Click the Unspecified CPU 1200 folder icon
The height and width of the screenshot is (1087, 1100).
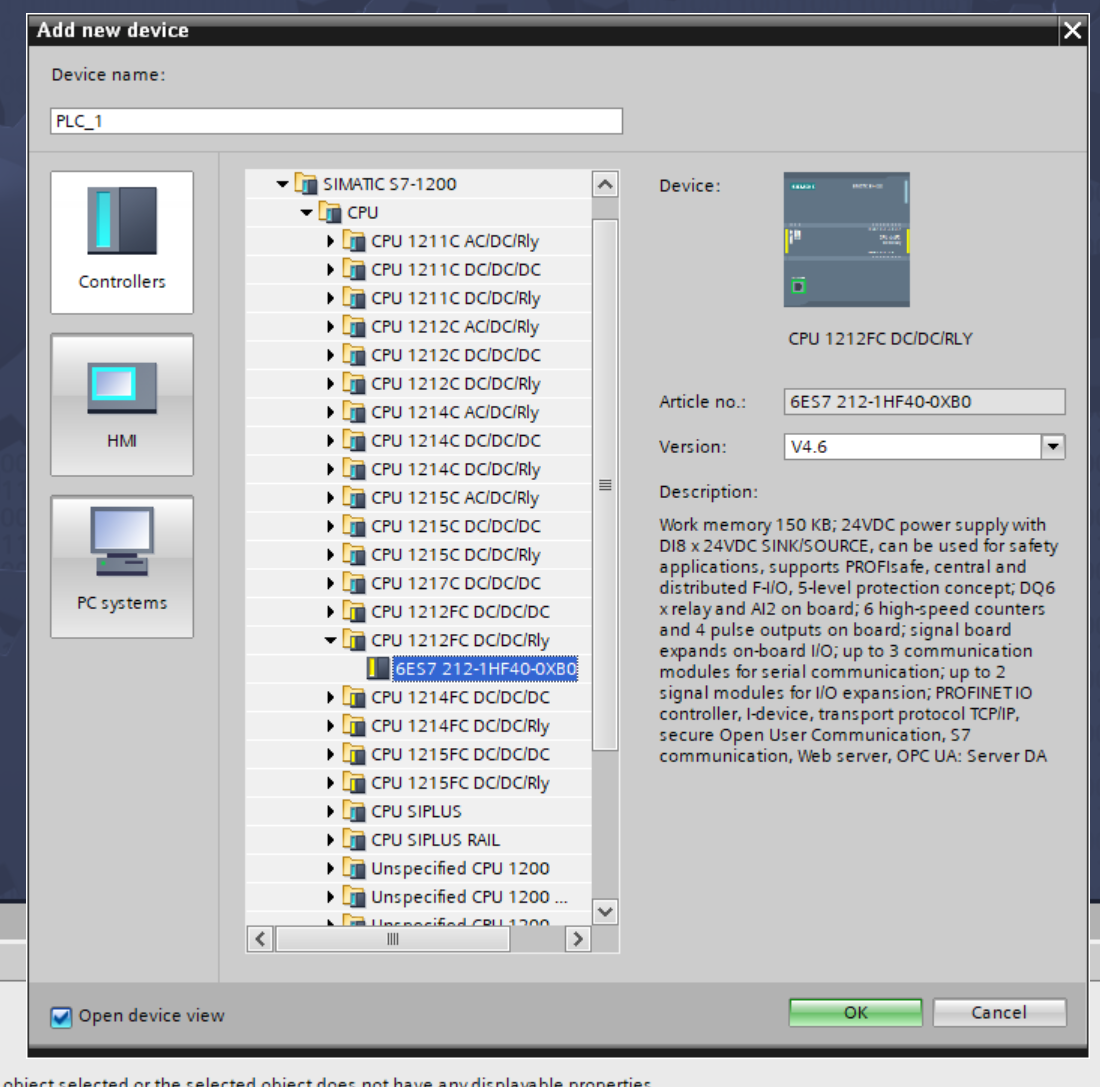click(354, 869)
